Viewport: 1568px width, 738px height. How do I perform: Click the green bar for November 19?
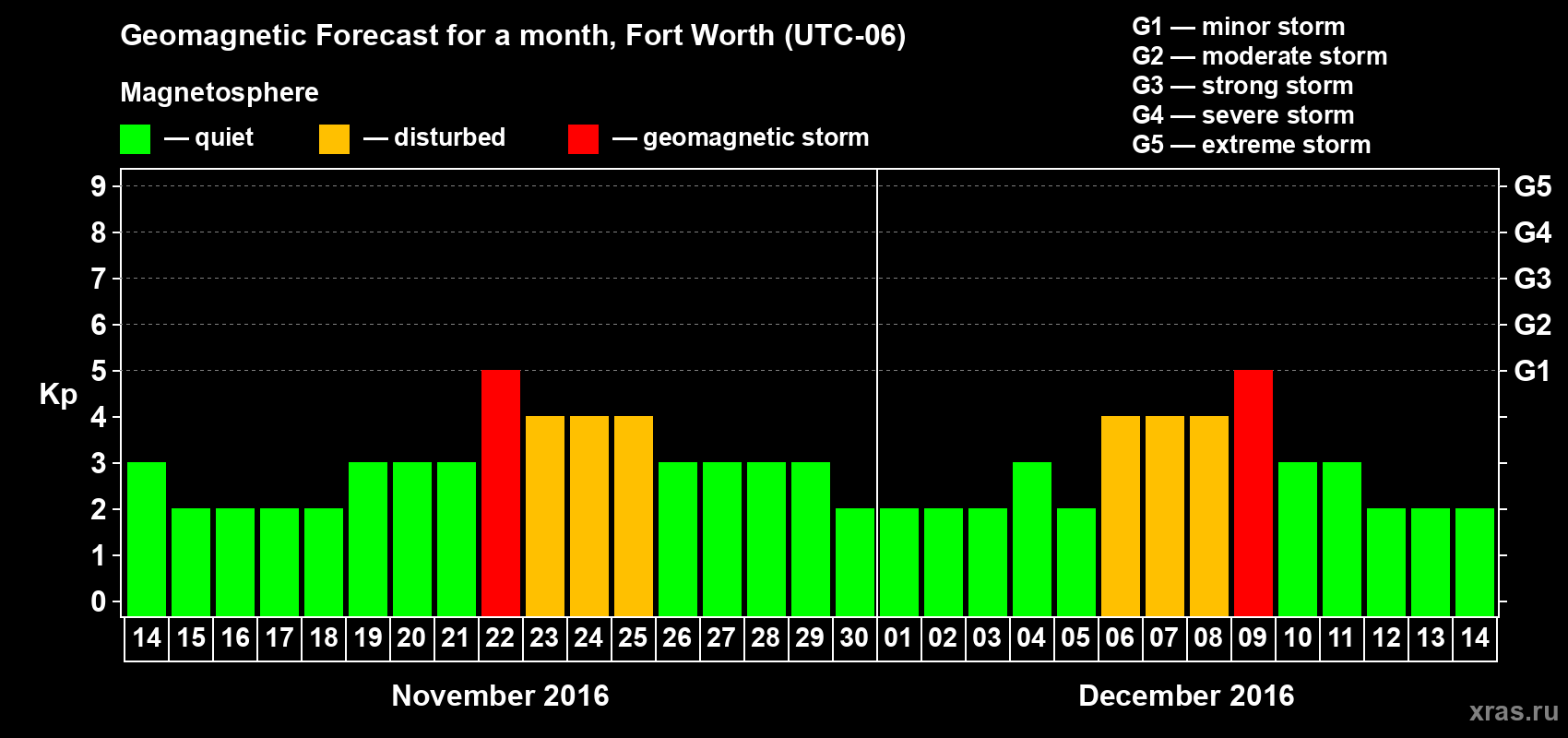click(x=368, y=539)
